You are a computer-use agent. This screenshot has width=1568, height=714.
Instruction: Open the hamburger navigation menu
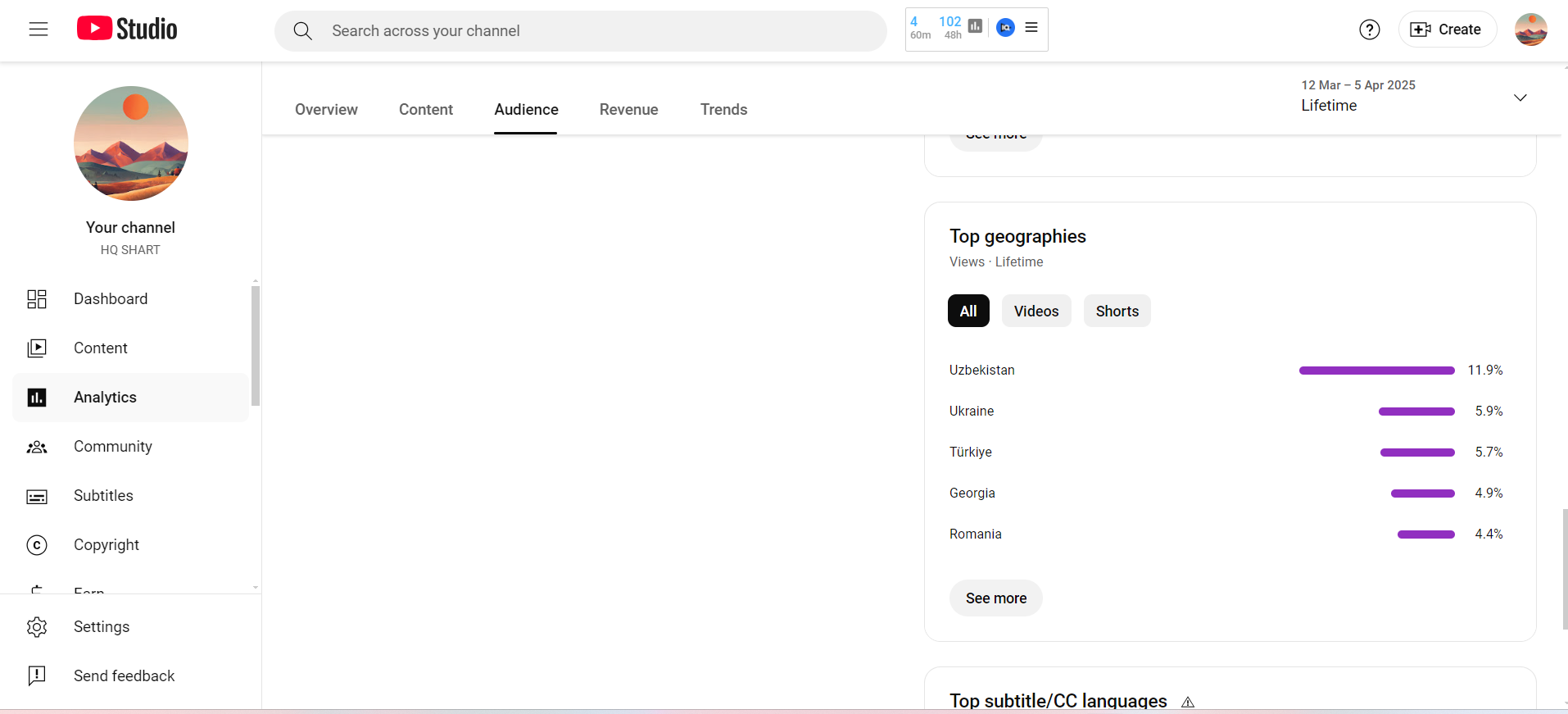[x=39, y=30]
